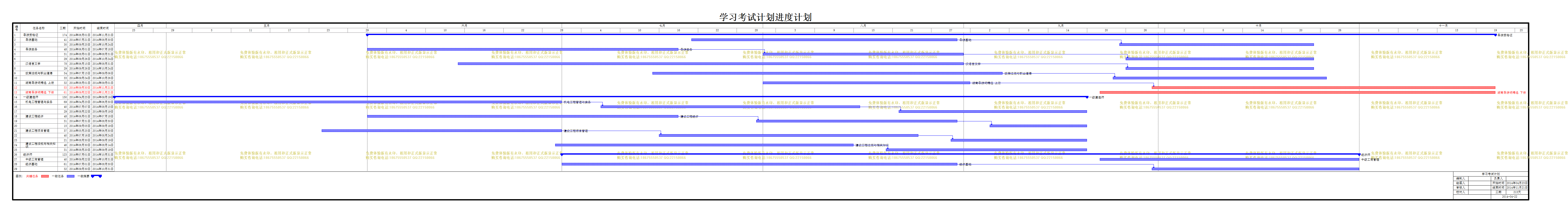Click the 六月 month header
Viewport: 1568px width, 212px height.
coord(464,26)
